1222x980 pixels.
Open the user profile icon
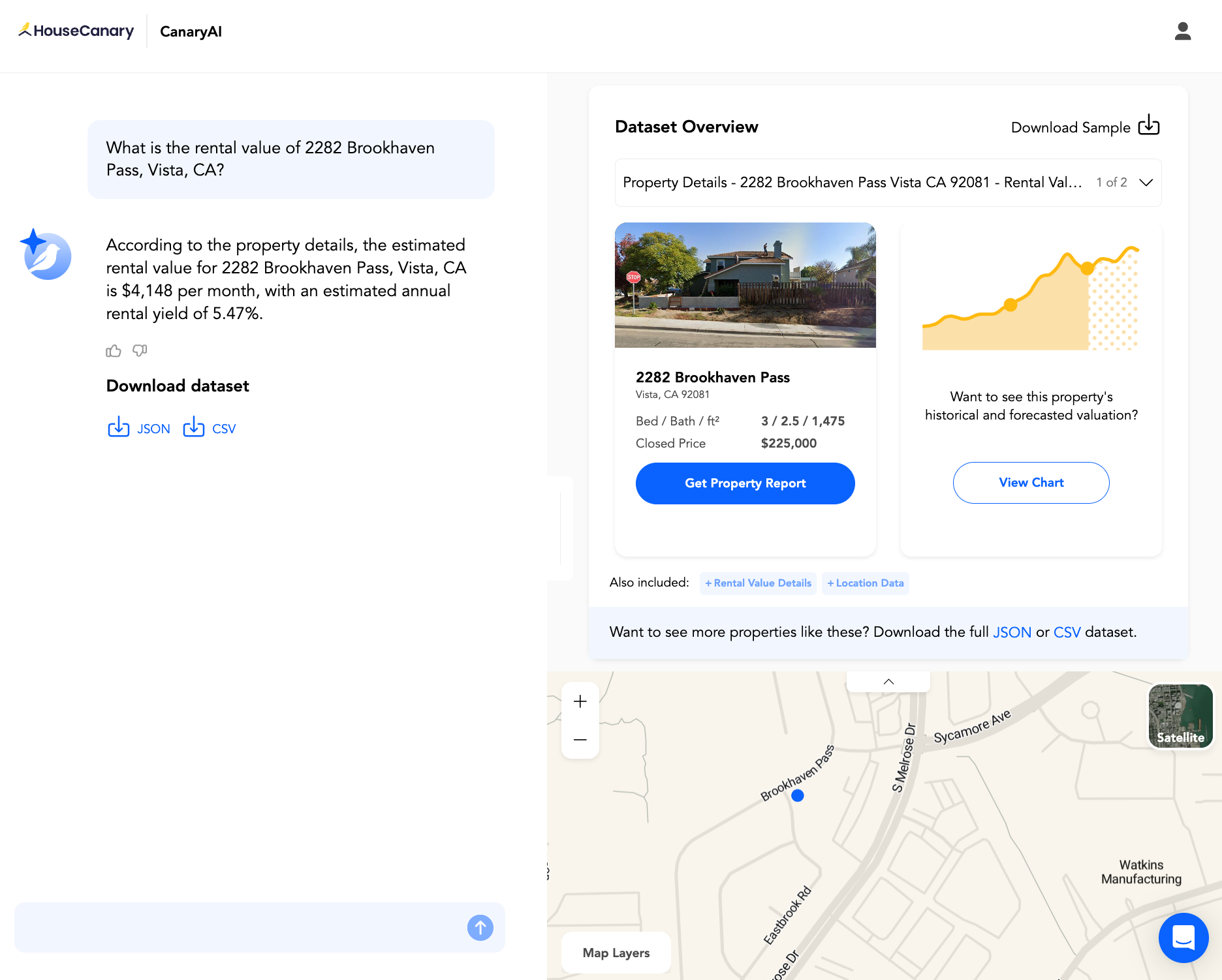click(x=1182, y=30)
